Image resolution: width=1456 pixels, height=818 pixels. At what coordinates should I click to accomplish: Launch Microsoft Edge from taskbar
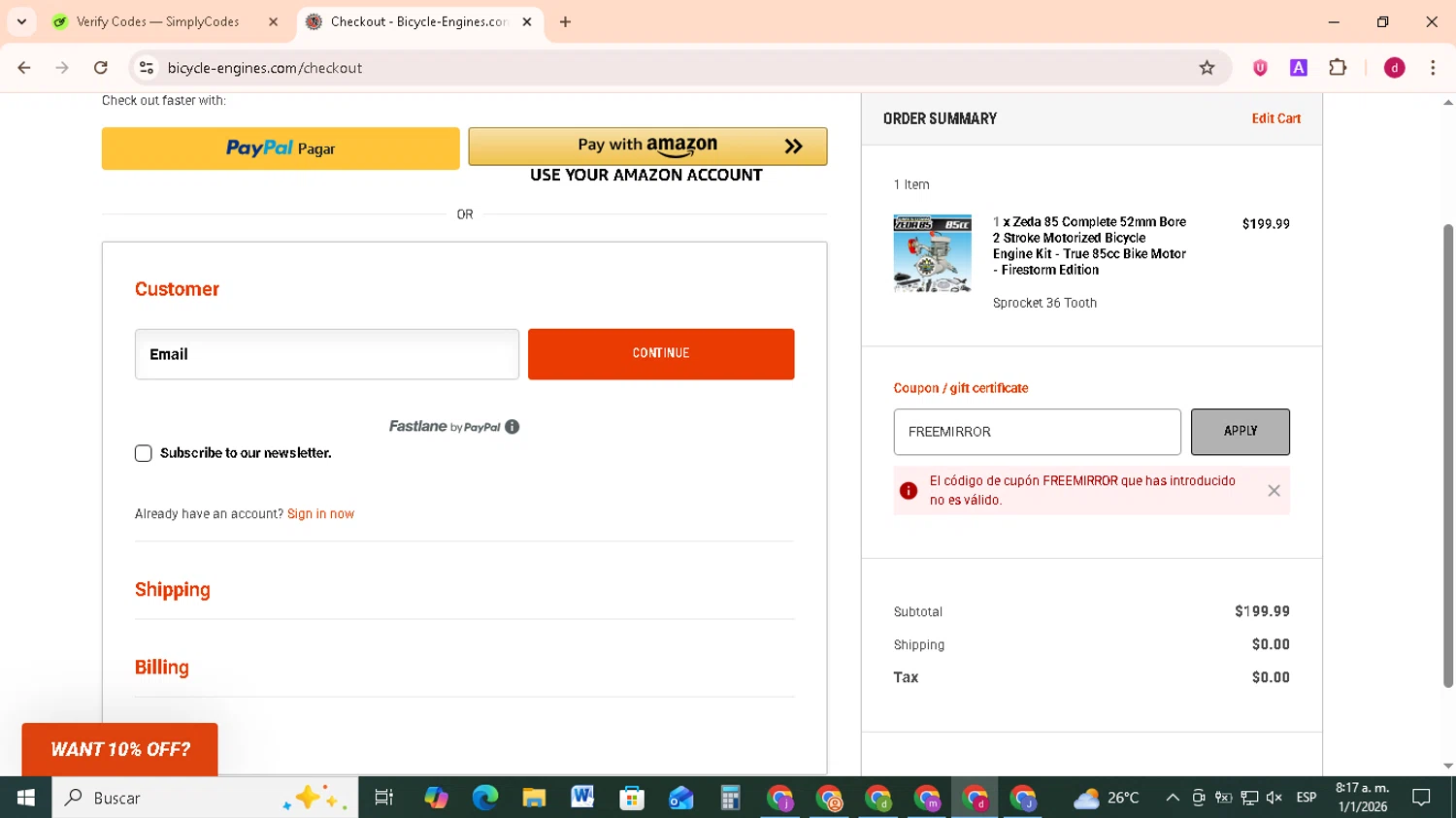484,798
